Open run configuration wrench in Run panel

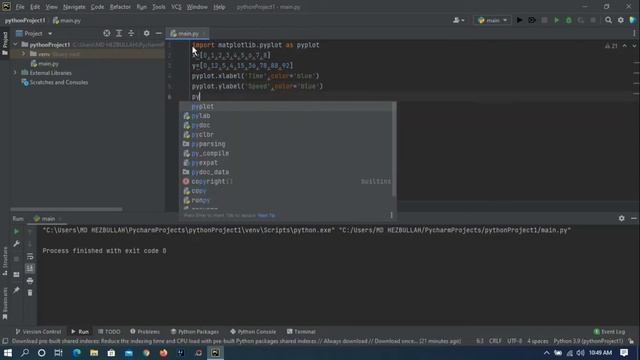coord(16,244)
